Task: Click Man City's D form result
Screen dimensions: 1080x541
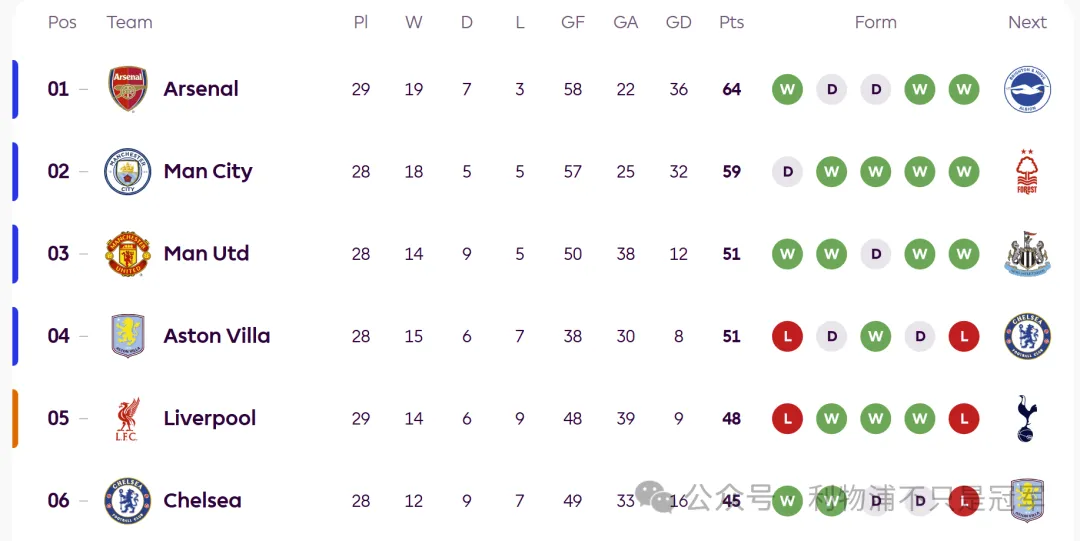Action: click(787, 172)
